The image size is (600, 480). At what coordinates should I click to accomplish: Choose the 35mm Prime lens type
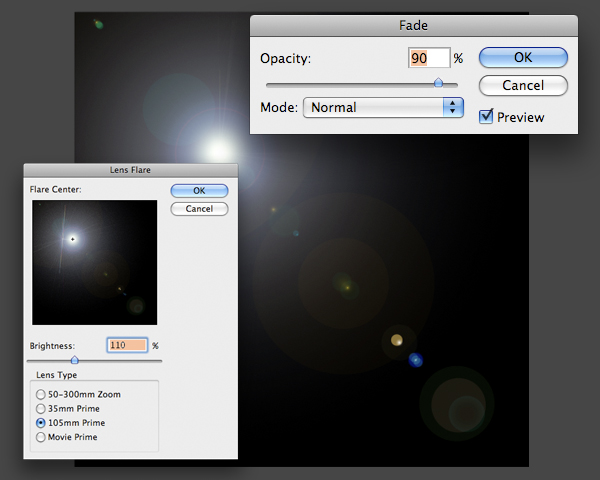pyautogui.click(x=41, y=409)
